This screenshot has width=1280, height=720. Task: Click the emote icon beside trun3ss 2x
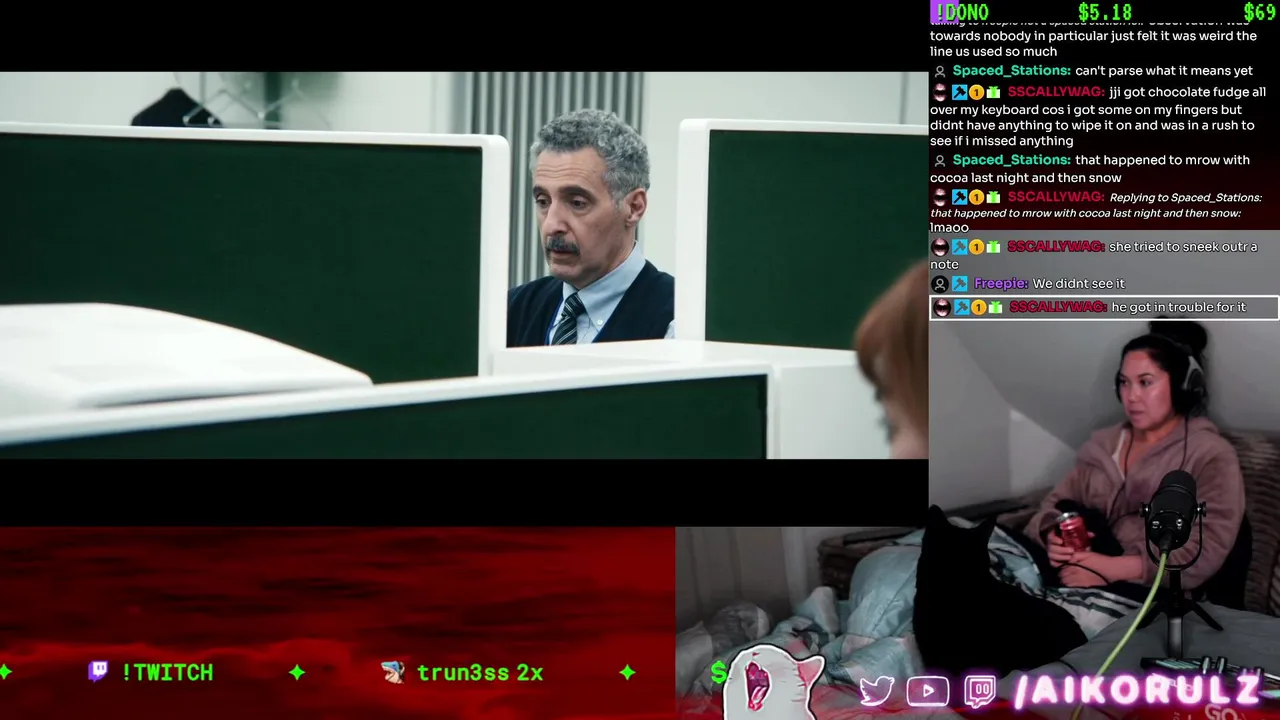tap(393, 672)
